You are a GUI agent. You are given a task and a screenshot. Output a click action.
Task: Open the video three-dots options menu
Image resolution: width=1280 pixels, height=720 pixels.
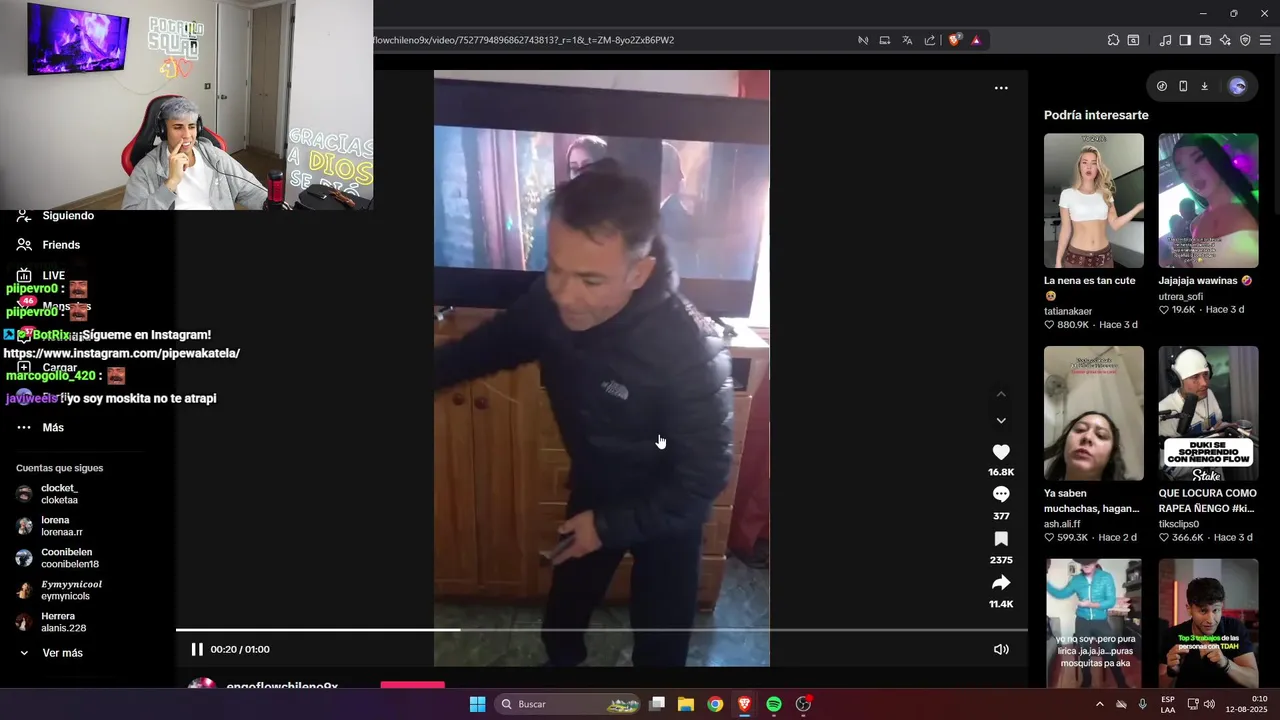pyautogui.click(x=1001, y=88)
